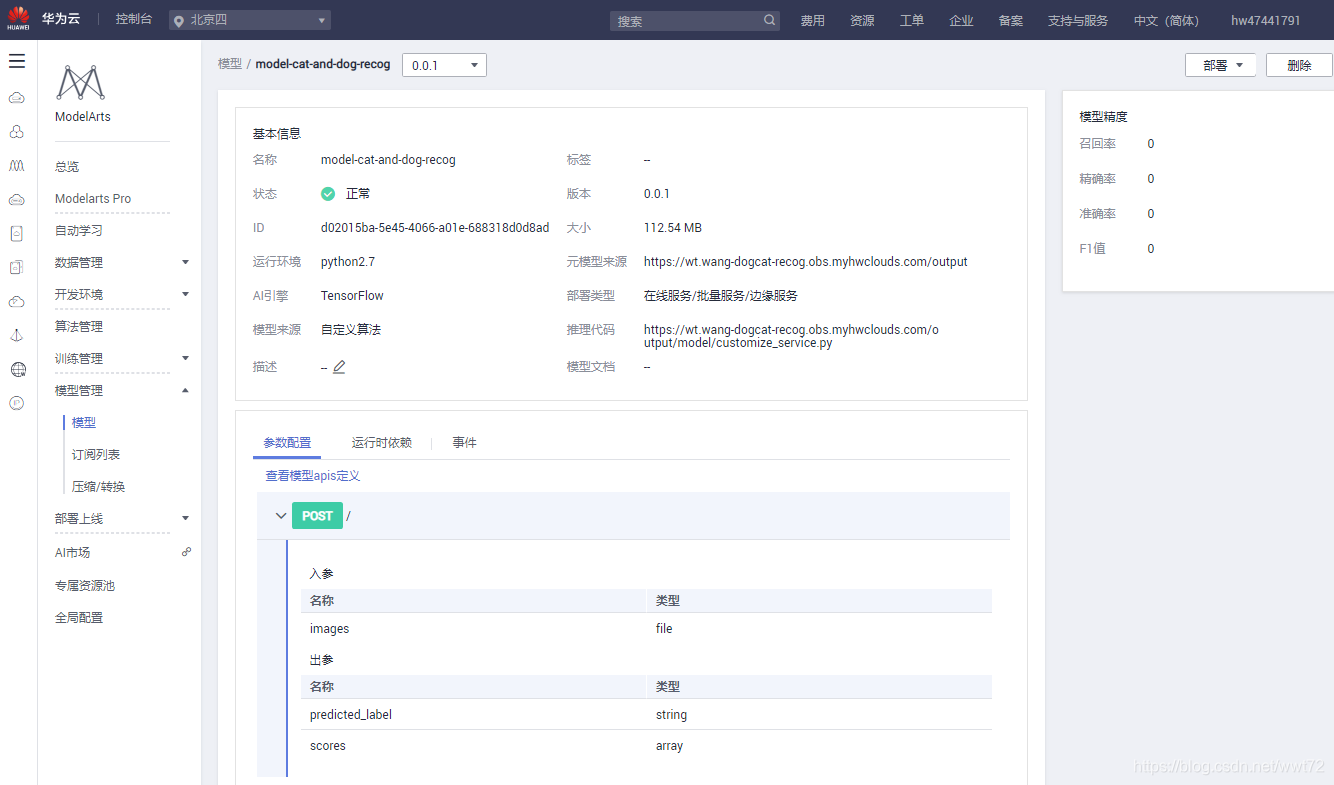Screen dimensions: 1334x785
Task: Open 费用 in the top menu
Action: click(813, 20)
